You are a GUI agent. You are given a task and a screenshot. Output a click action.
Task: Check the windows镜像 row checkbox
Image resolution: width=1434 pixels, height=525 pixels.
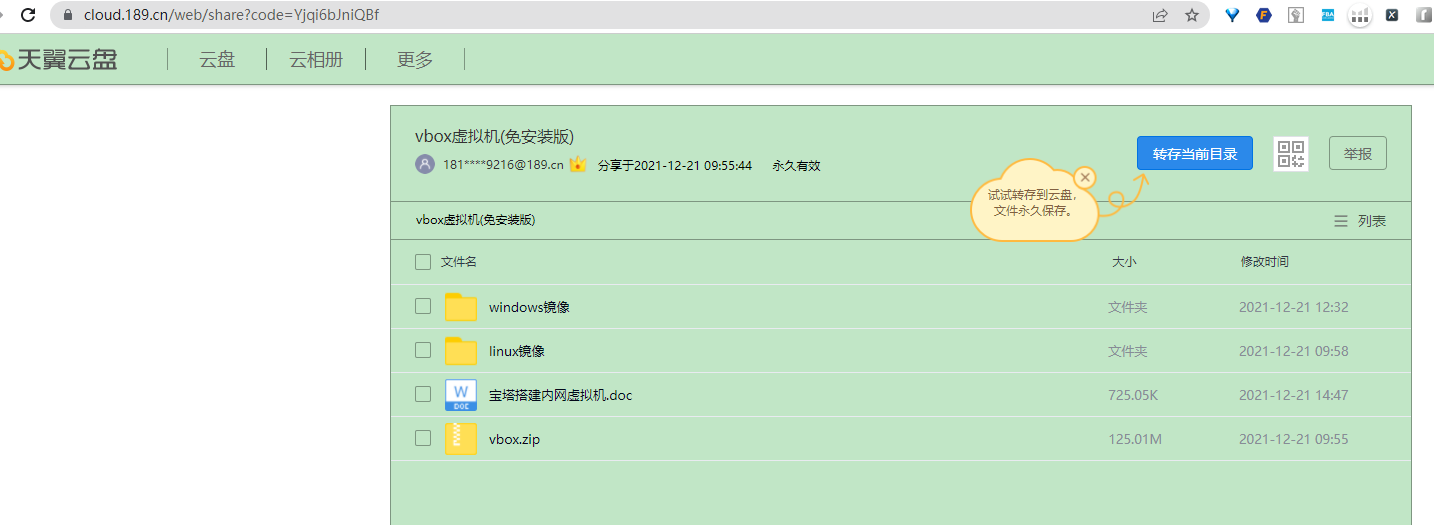pyautogui.click(x=423, y=306)
